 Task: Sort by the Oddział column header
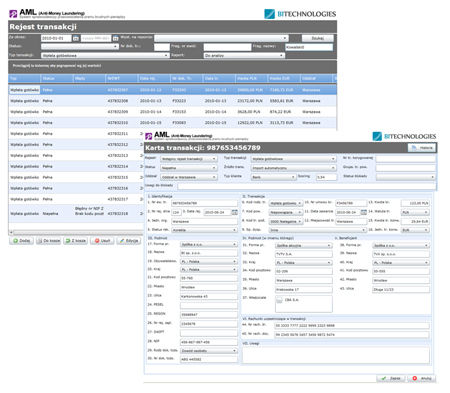pyautogui.click(x=316, y=78)
